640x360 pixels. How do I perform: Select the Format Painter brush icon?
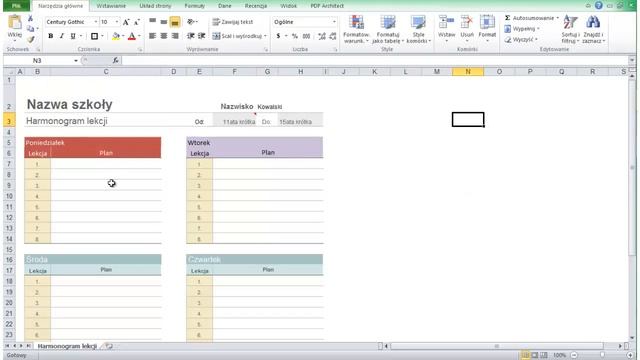click(x=31, y=39)
